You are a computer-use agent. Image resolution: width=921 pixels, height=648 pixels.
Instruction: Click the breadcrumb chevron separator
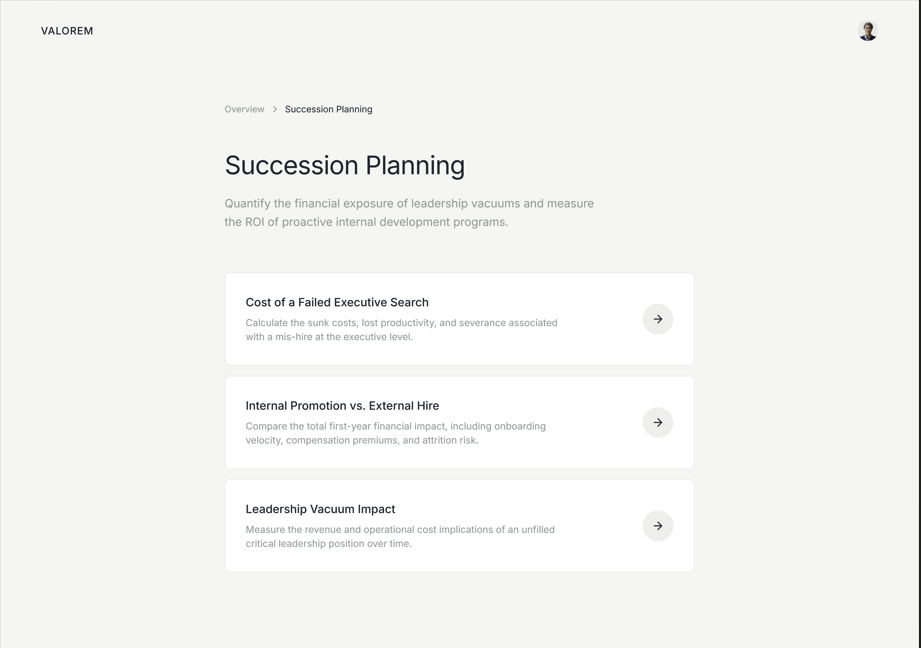point(275,109)
